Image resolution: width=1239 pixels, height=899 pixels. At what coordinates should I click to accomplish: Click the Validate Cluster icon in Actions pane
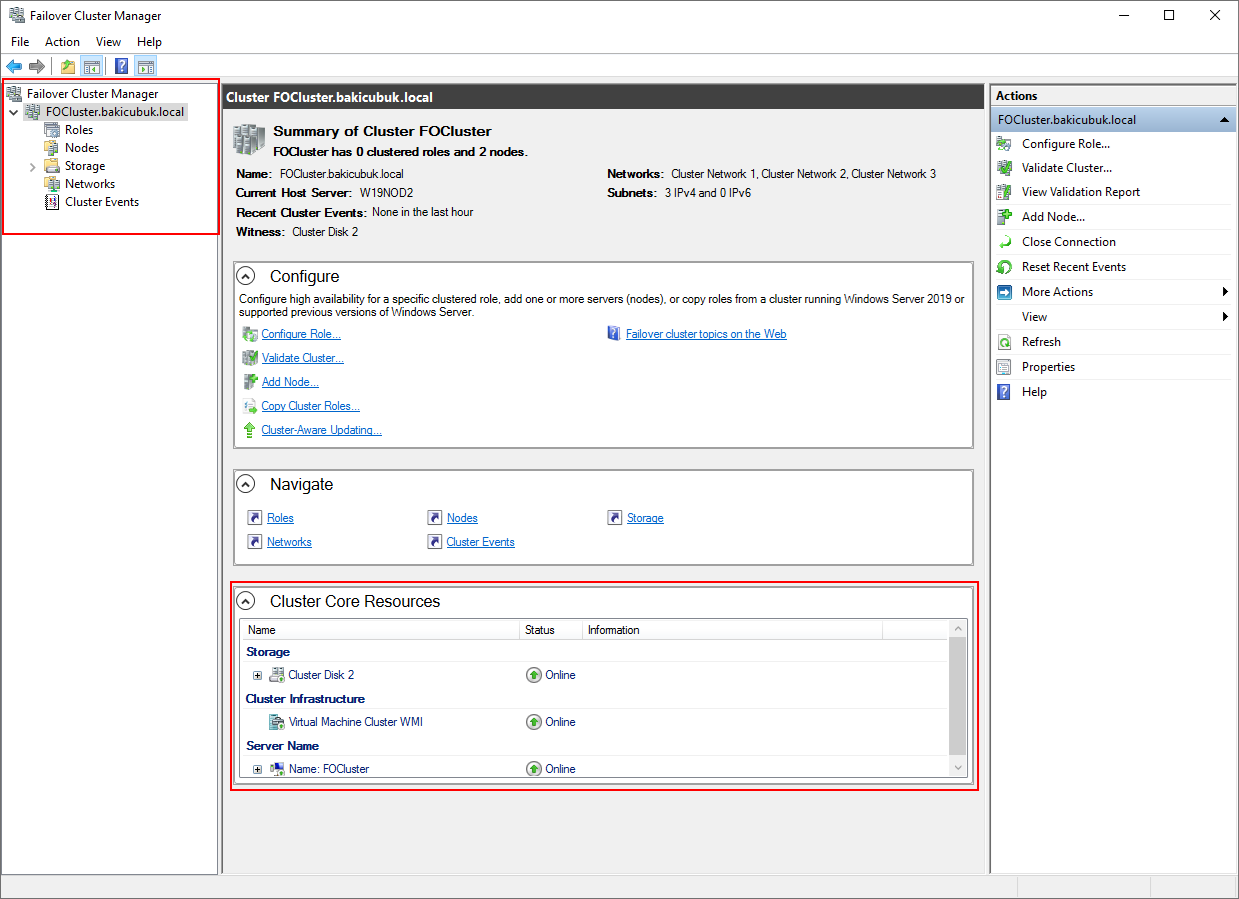(1004, 168)
